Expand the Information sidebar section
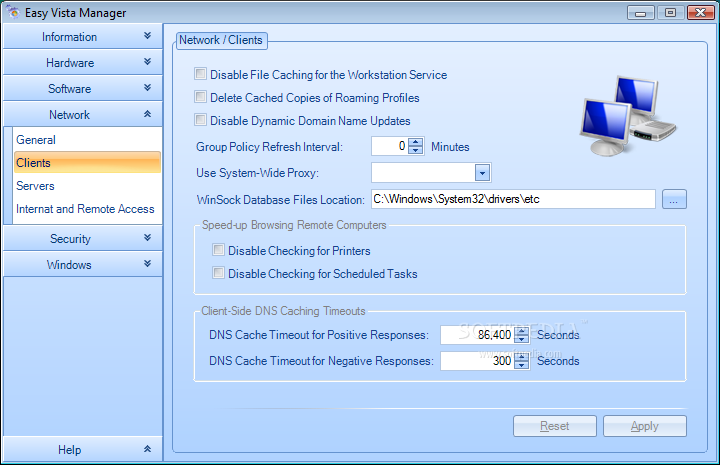Image resolution: width=720 pixels, height=465 pixels. click(x=83, y=36)
